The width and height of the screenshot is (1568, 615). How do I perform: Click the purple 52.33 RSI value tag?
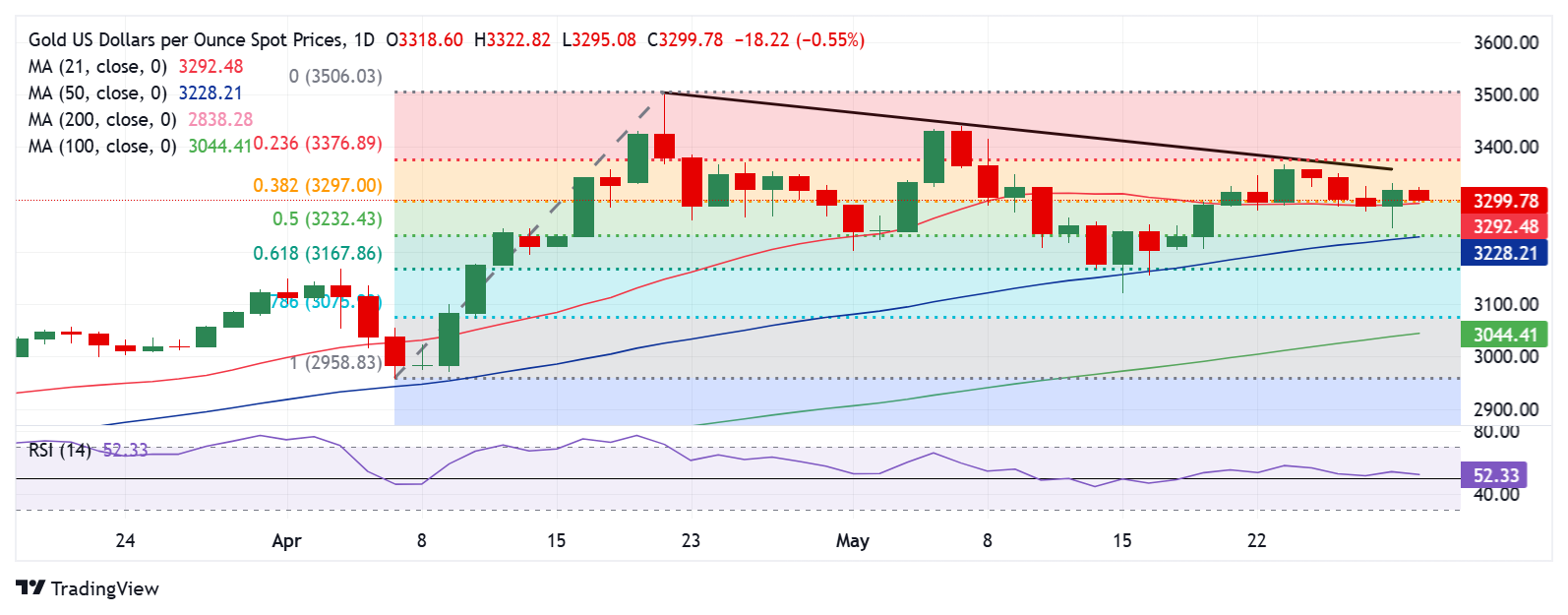(x=1496, y=475)
